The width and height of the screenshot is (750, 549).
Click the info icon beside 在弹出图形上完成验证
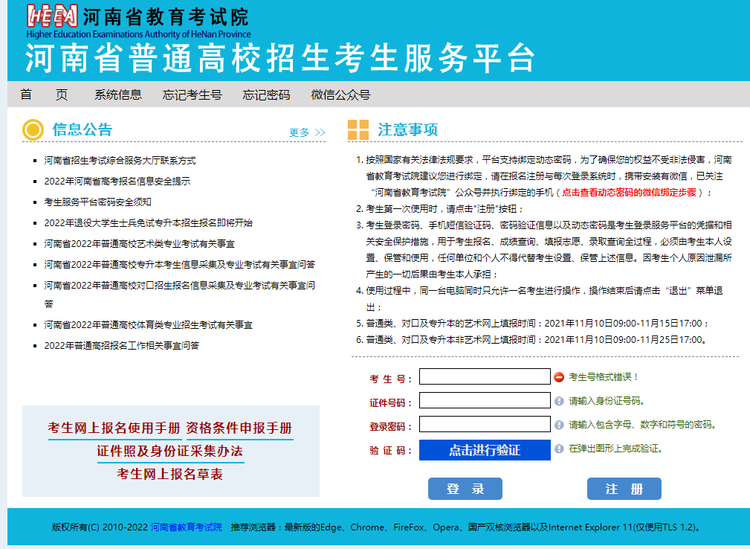(559, 449)
